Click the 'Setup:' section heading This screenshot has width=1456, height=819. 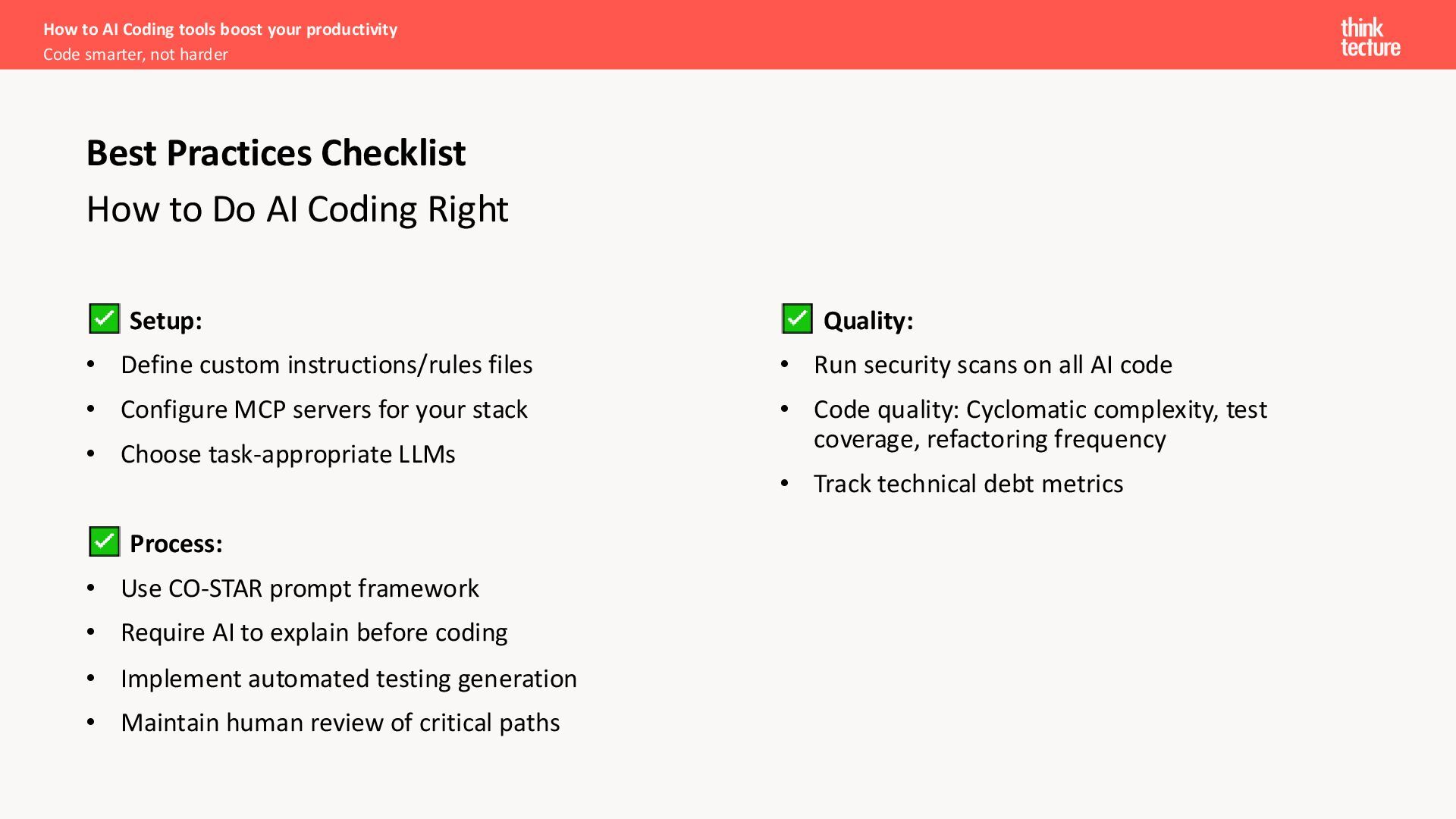165,321
